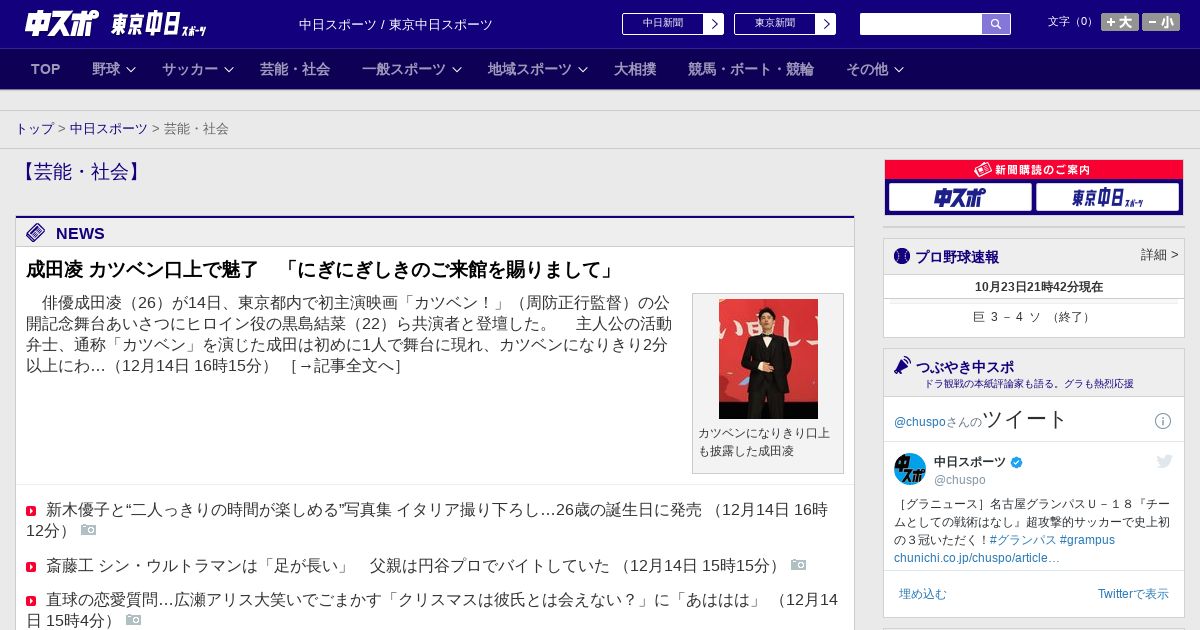
Task: Click the 中日スポーツ breadcrumb link
Action: 109,129
